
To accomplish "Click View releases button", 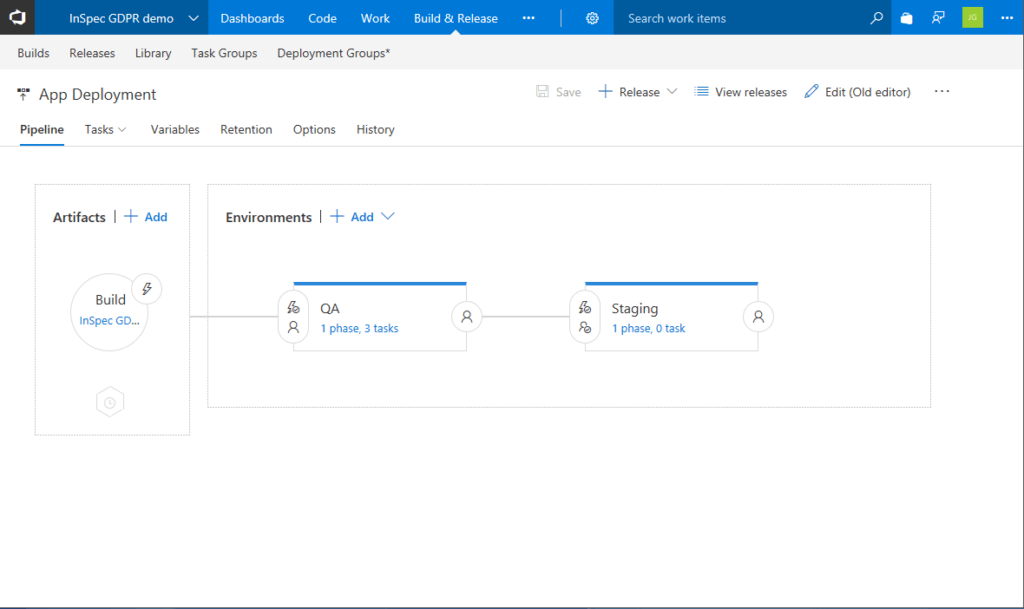I will point(741,92).
